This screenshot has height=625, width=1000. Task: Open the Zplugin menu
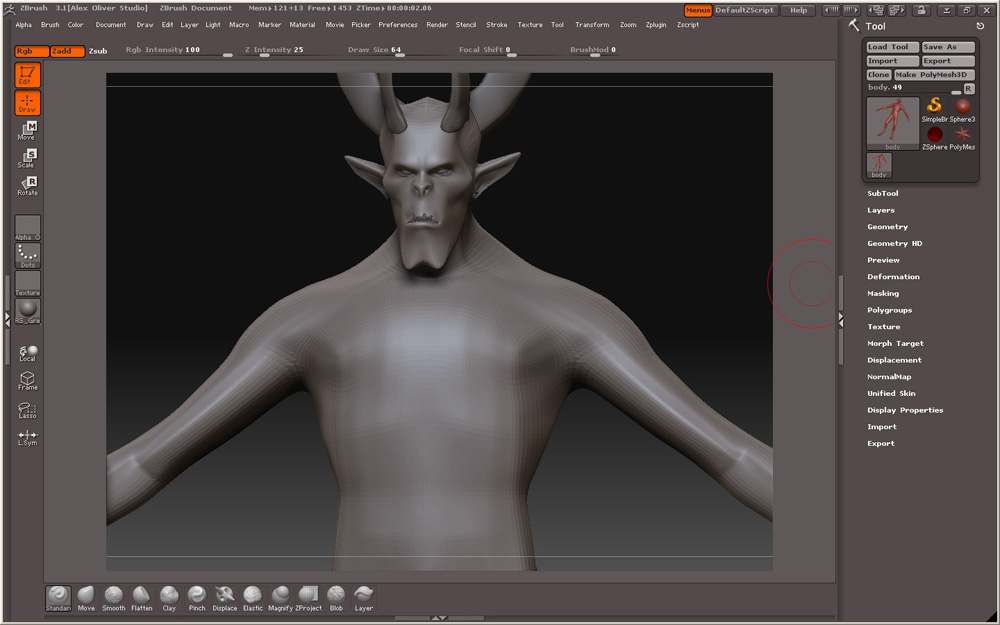[656, 25]
